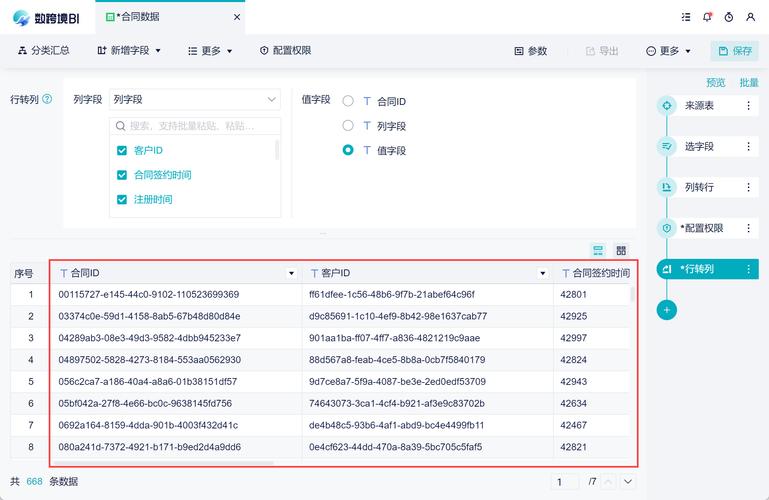769x500 pixels.
Task: Go to previous page arrow
Action: coord(608,482)
